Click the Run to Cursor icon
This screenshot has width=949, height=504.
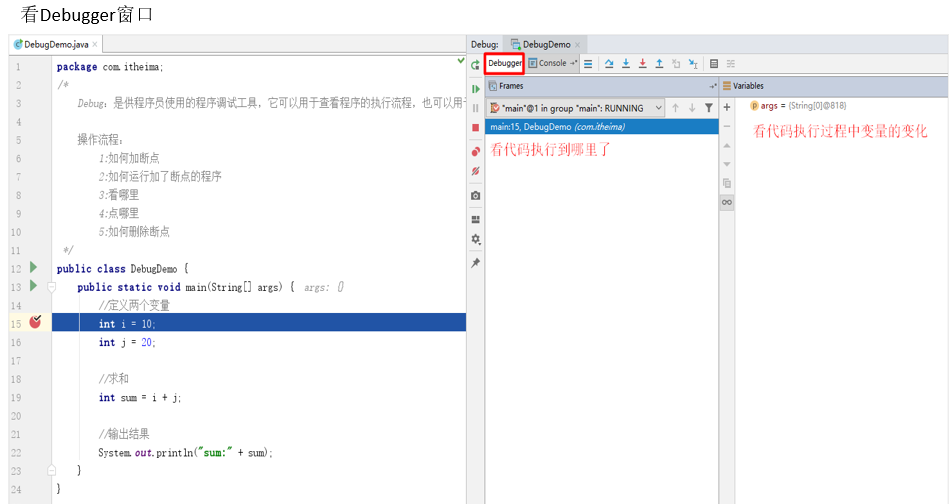[693, 64]
